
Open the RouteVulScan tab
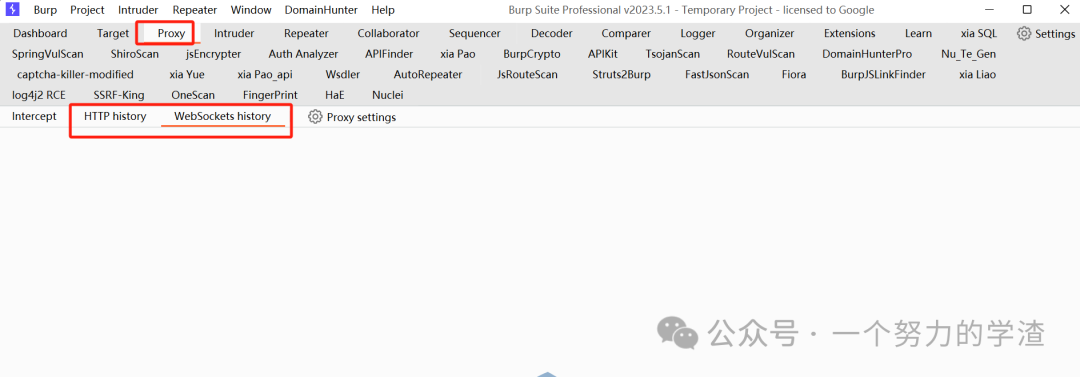(x=761, y=54)
